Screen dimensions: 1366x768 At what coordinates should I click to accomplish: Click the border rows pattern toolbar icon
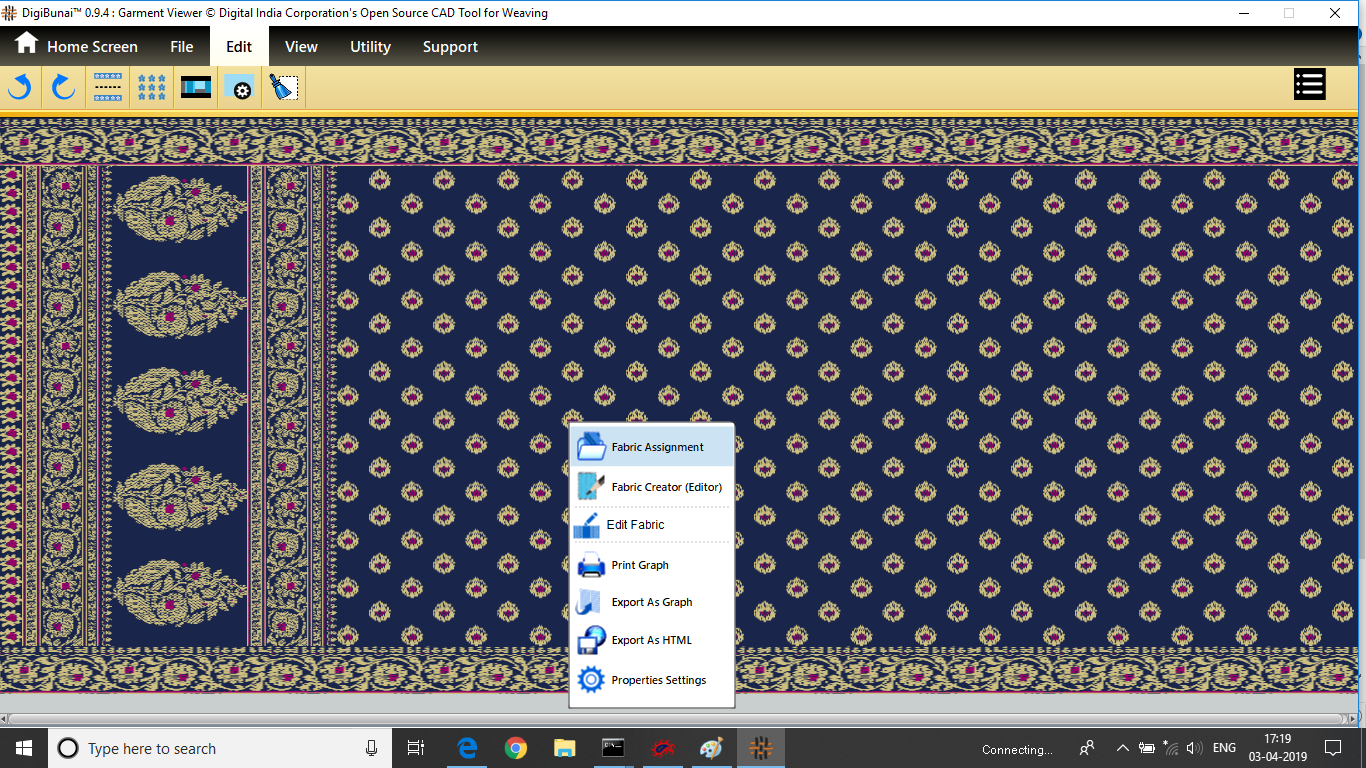pyautogui.click(x=108, y=88)
